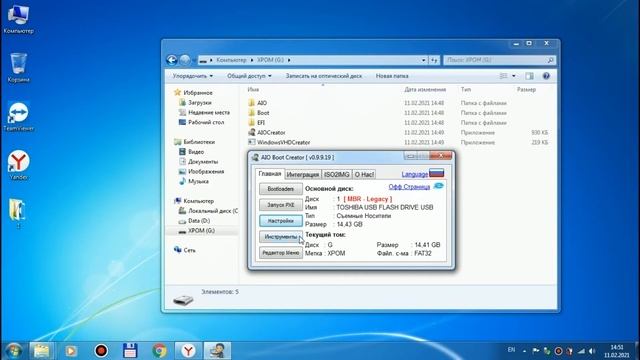Open the media player taskbar icon
640x360 pixels.
point(71,351)
